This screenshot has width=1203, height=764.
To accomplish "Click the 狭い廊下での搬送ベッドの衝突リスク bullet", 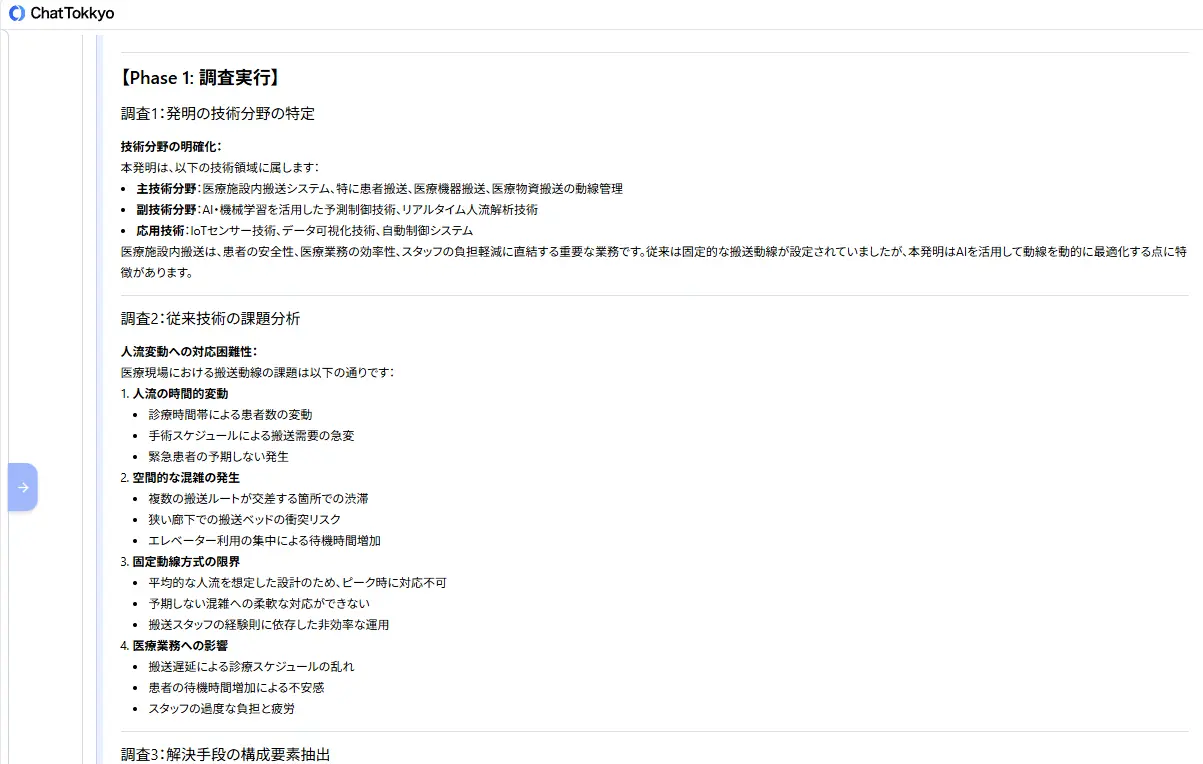I will pos(244,519).
